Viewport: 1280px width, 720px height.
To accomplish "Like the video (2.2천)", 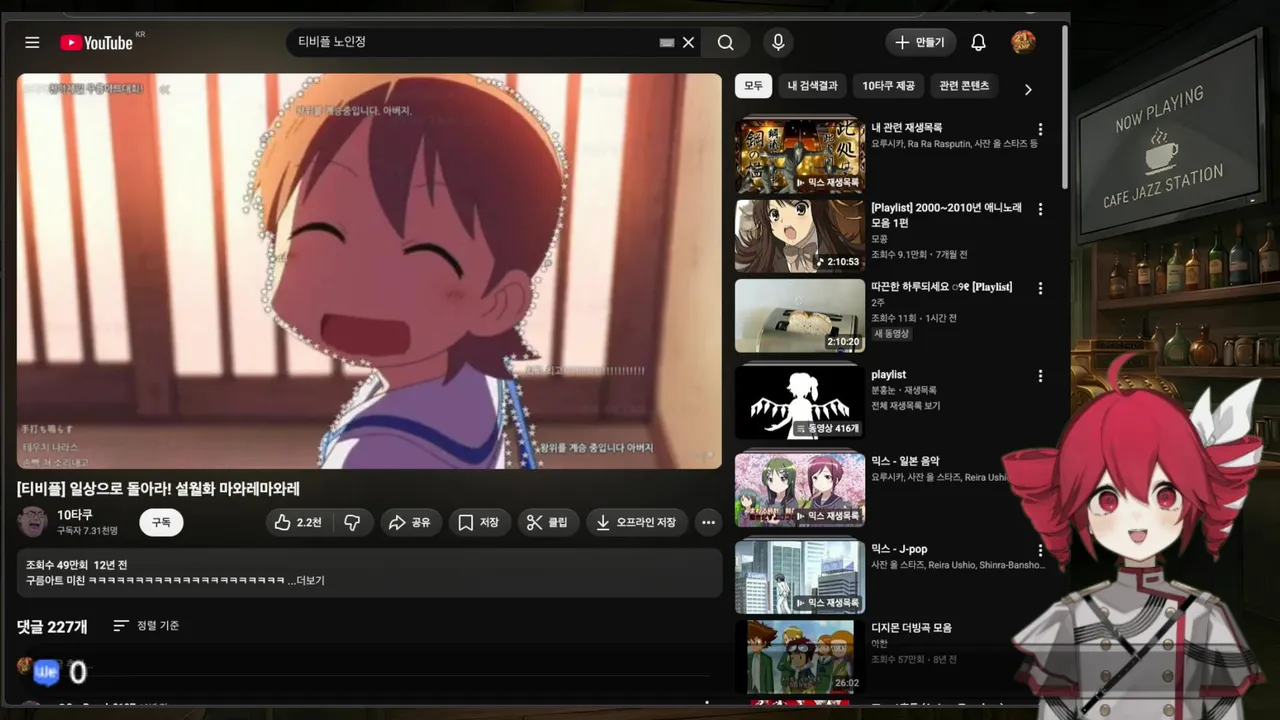I will 298,522.
